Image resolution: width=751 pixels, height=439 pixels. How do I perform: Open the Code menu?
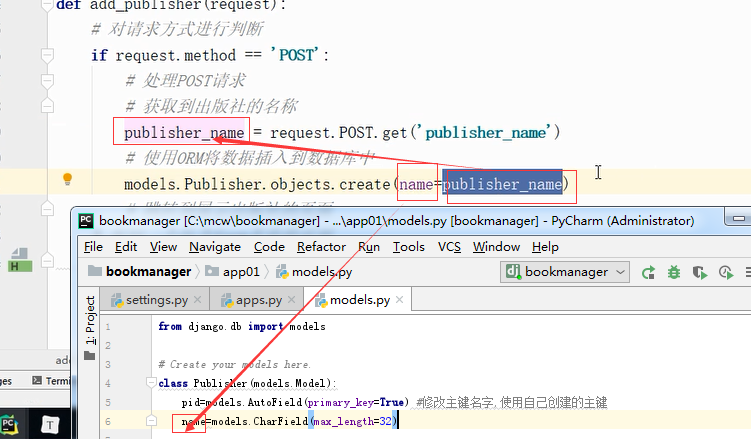tap(269, 247)
